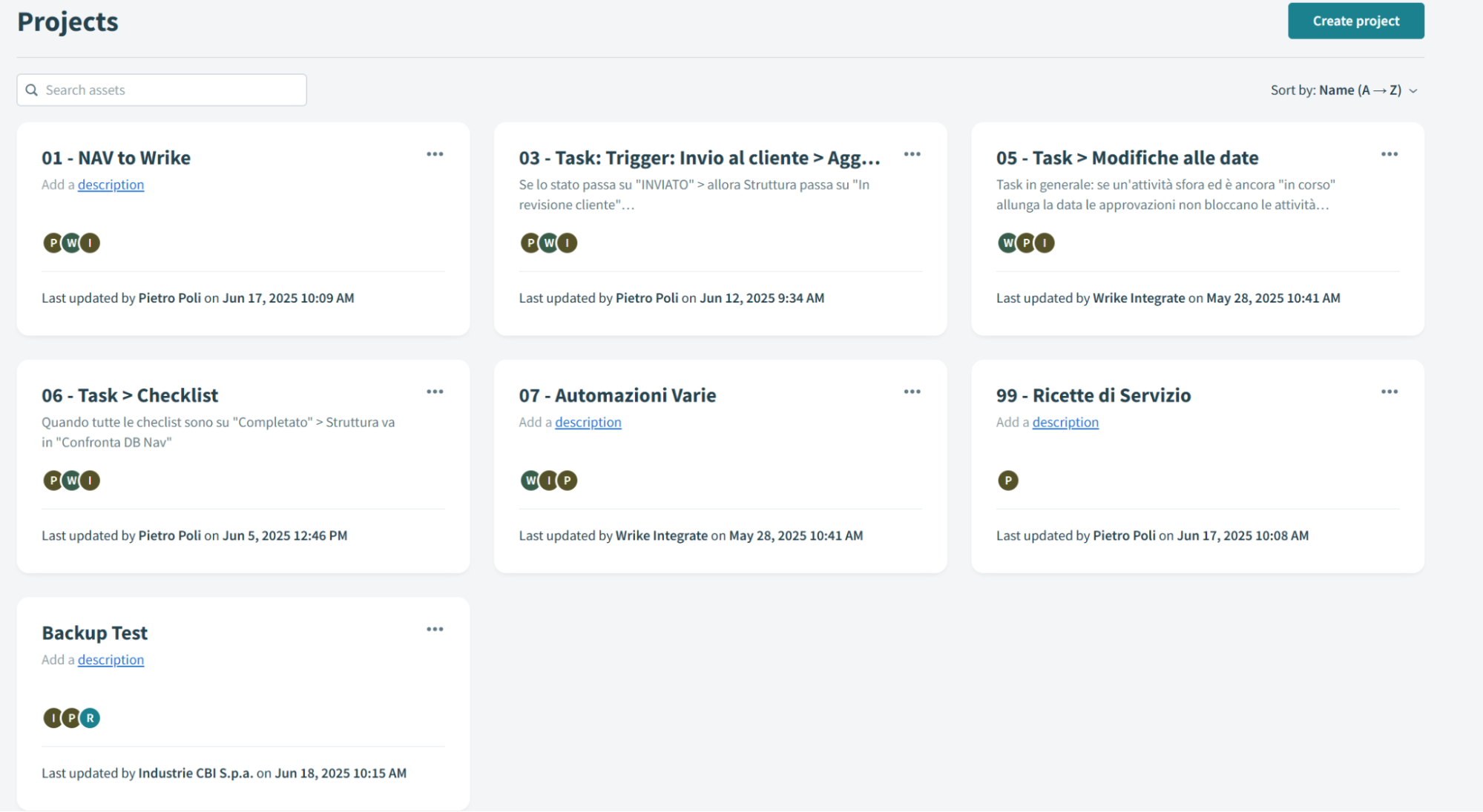Click P avatar on 05 - Modifiche alle date card

click(x=1026, y=242)
